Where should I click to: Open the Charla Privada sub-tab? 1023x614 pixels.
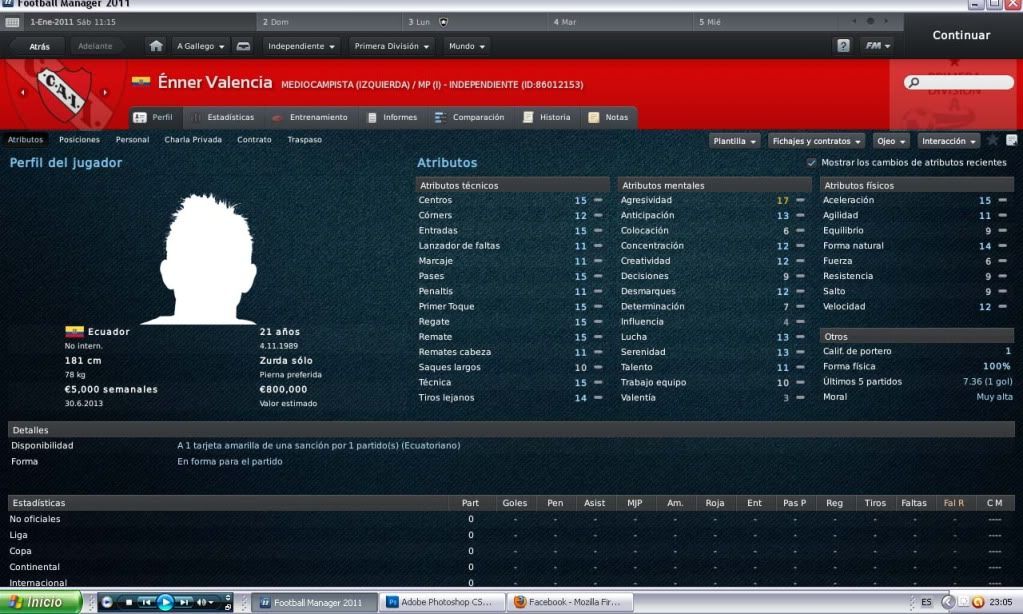coord(193,140)
